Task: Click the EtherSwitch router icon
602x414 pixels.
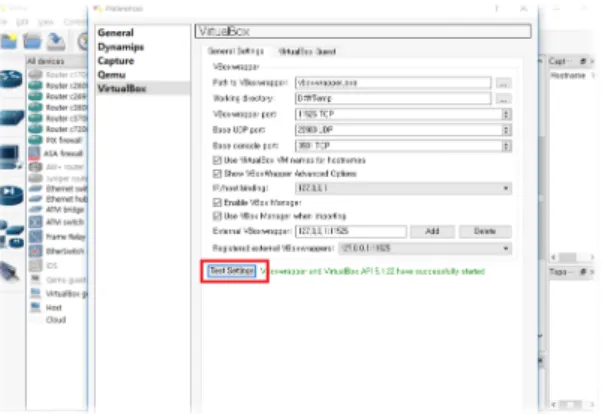Action: click(35, 251)
